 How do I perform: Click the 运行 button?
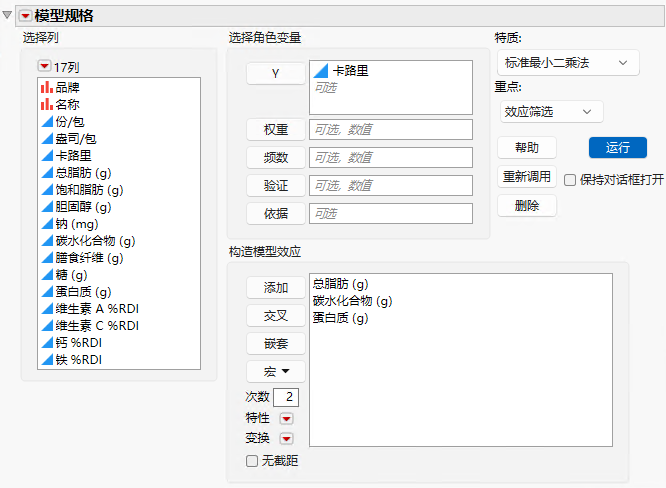[x=618, y=147]
